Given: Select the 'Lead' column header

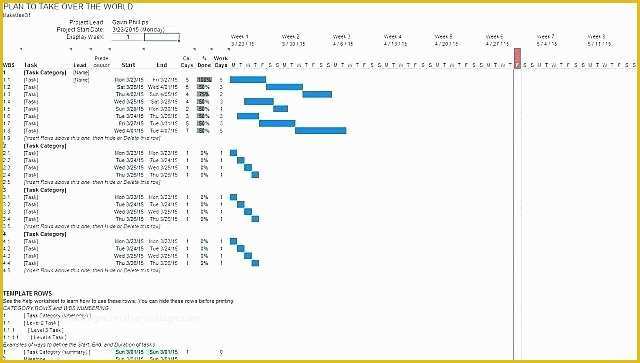Looking at the screenshot, I should coord(80,65).
